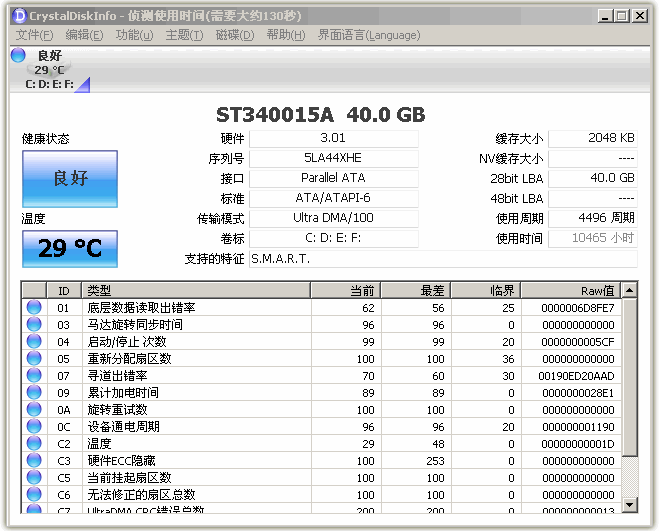
Task: Select the 无法修正的扇区总数 row text
Action: coord(141,495)
